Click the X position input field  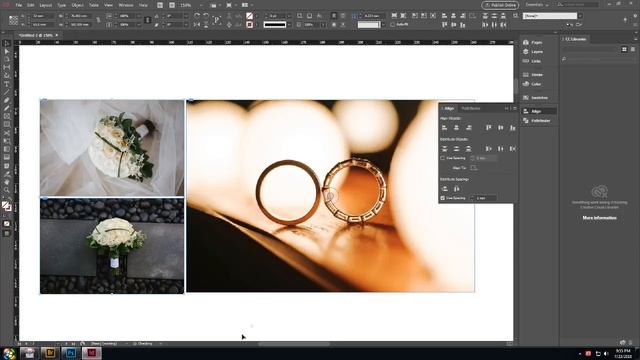43,16
